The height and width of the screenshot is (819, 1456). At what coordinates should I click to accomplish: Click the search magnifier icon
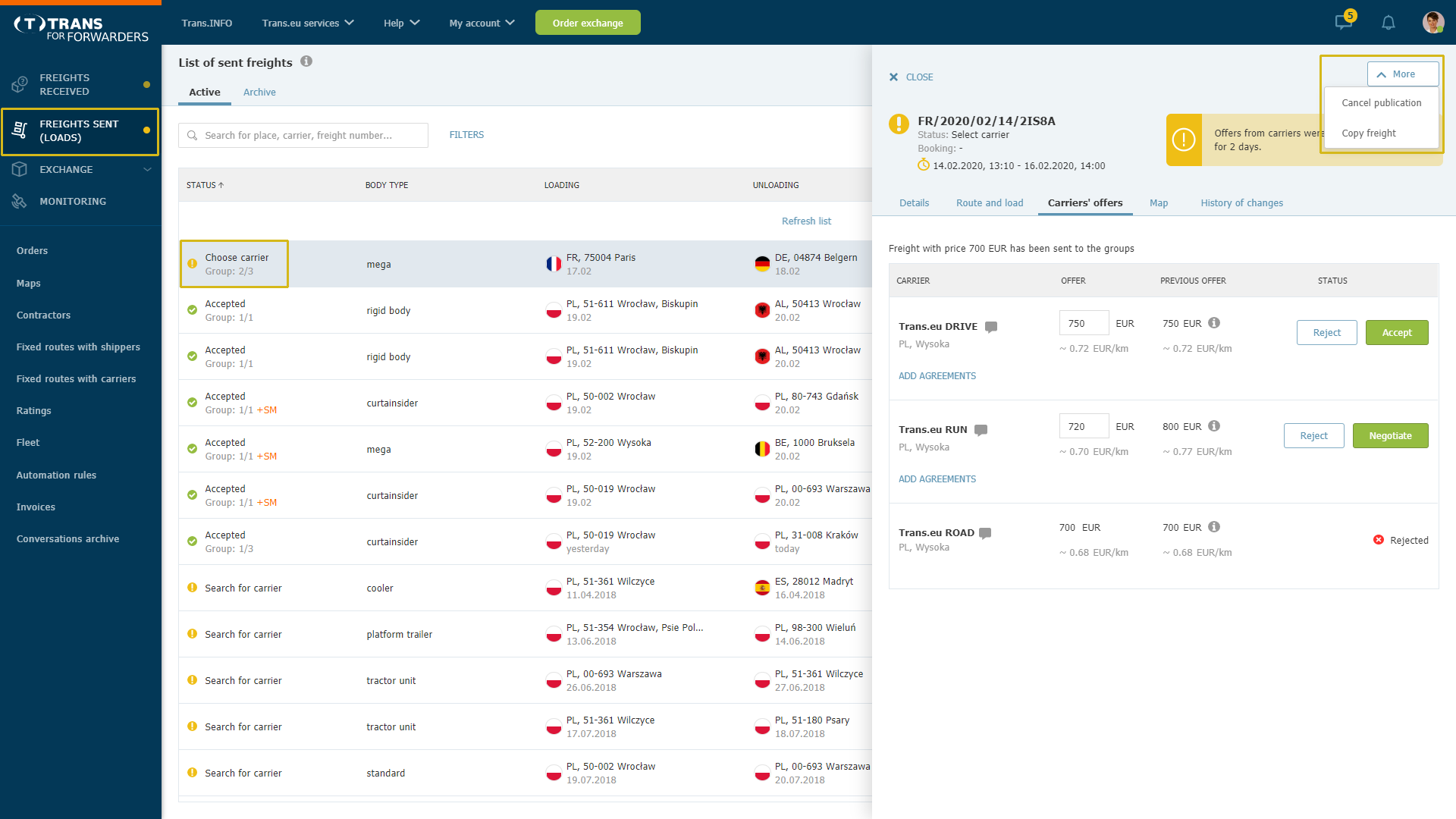pyautogui.click(x=193, y=135)
